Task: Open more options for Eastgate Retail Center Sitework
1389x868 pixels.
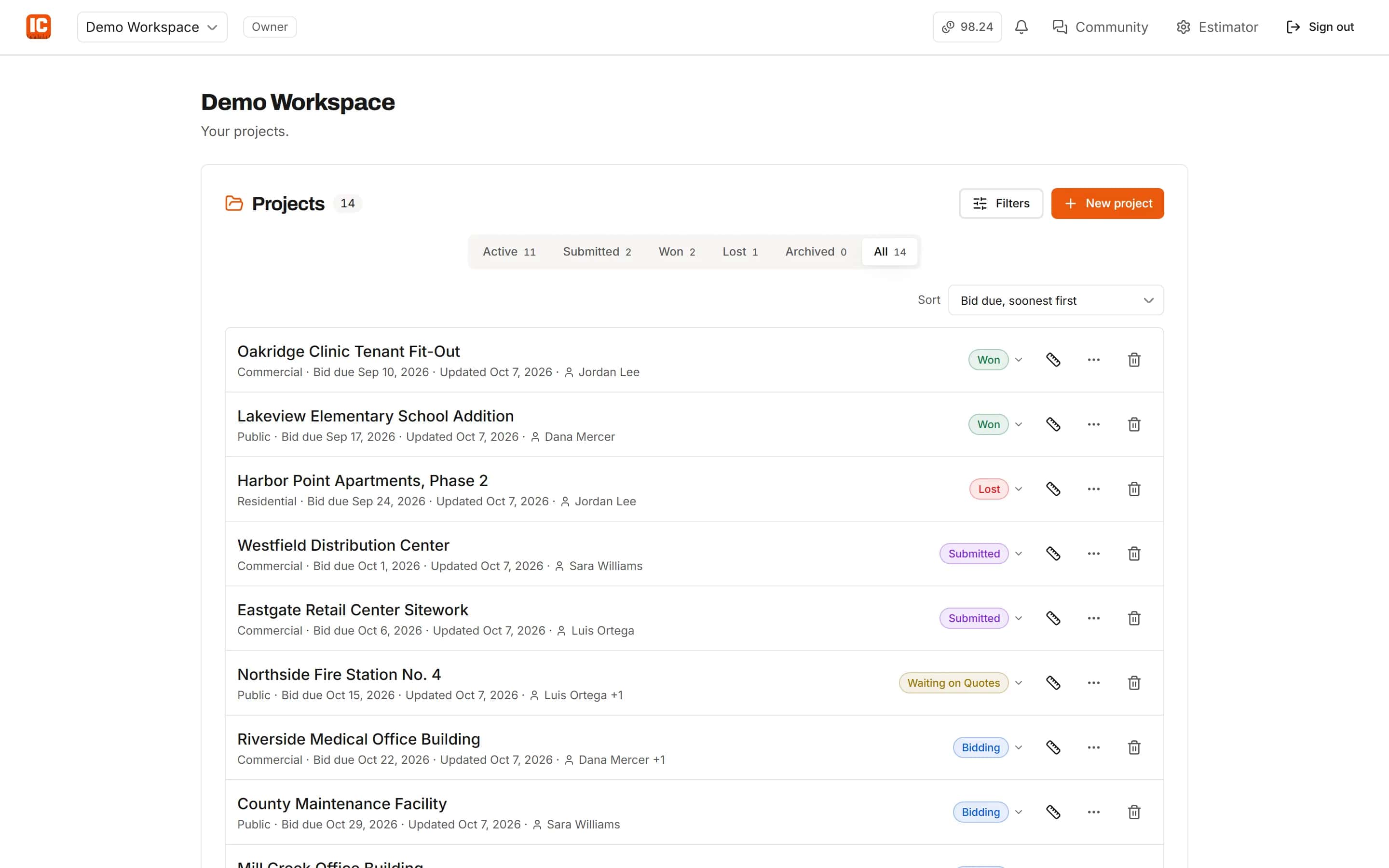Action: click(x=1093, y=618)
